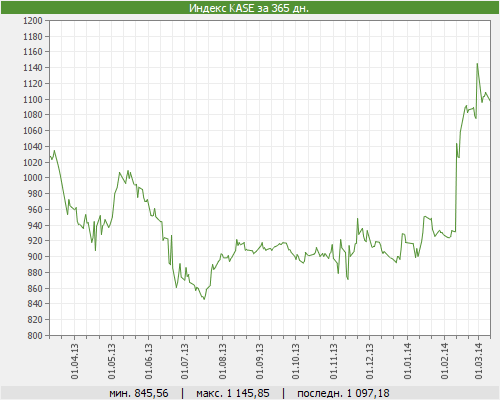The width and height of the screenshot is (500, 400).
Task: Click the 800 value on the vertical axis
Action: [35, 335]
